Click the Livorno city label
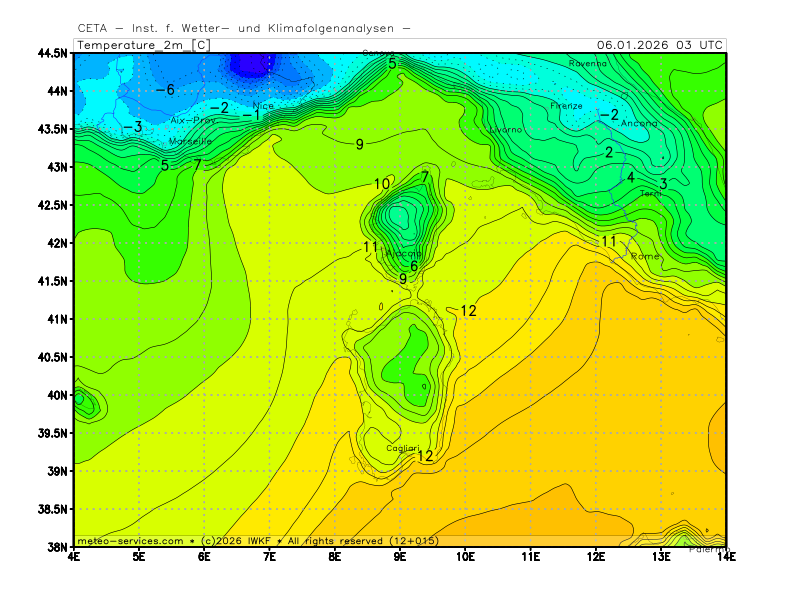800x600 pixels. pyautogui.click(x=505, y=130)
